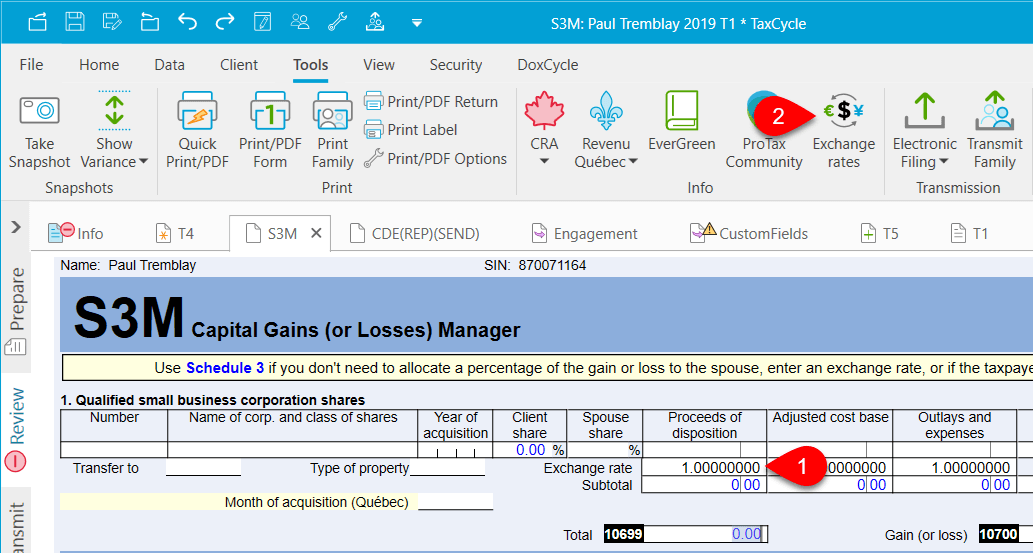
Task: Click the Save disk icon
Action: click(75, 23)
